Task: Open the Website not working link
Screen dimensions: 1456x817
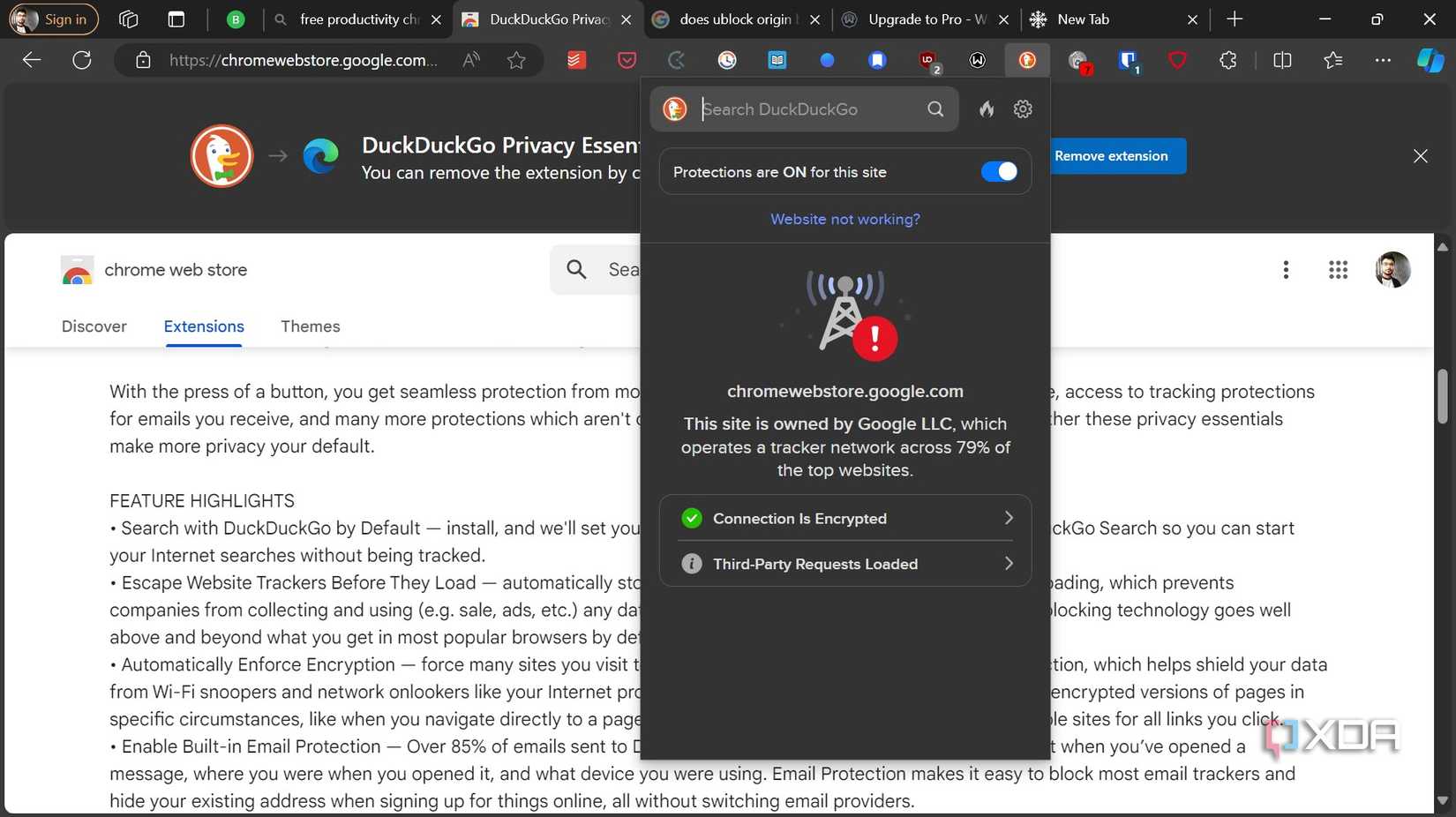Action: 844,219
